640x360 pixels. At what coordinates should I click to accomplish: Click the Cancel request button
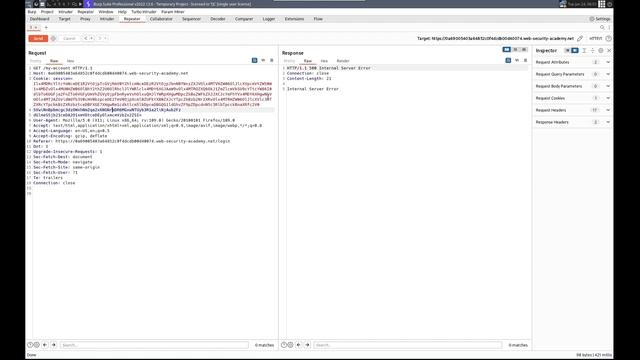[x=69, y=38]
